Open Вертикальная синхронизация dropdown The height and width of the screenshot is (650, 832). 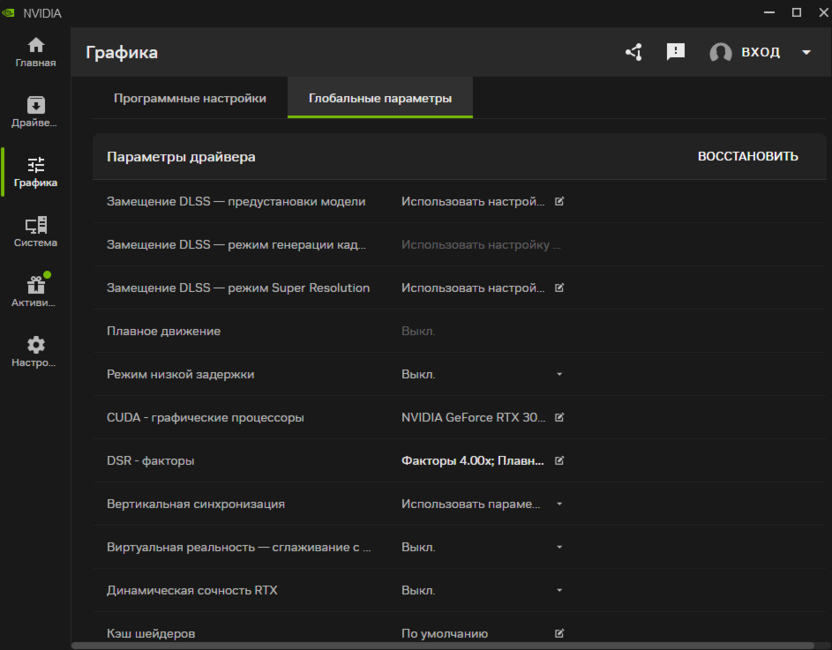tap(559, 504)
